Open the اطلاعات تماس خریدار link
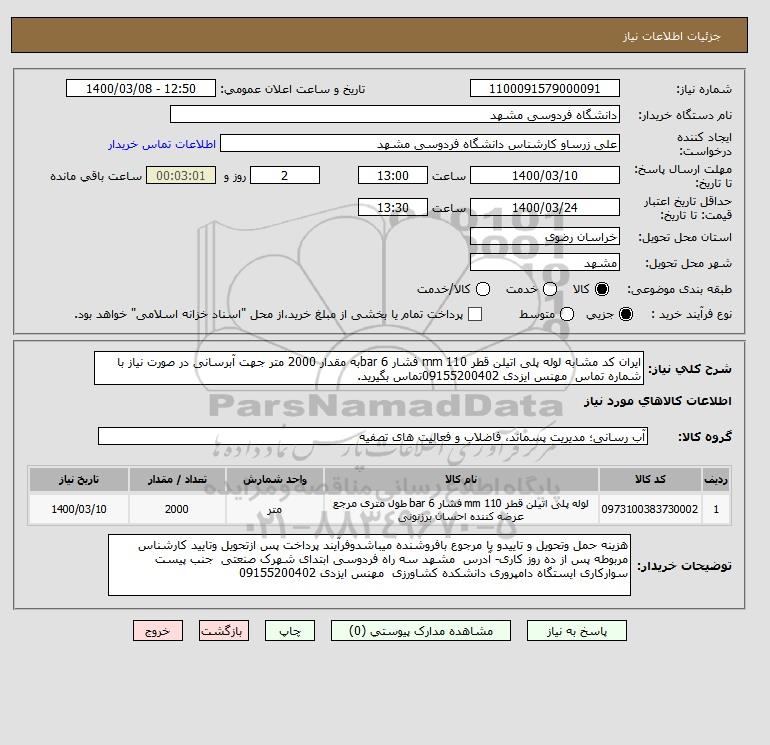Image resolution: width=770 pixels, height=745 pixels. [162, 144]
